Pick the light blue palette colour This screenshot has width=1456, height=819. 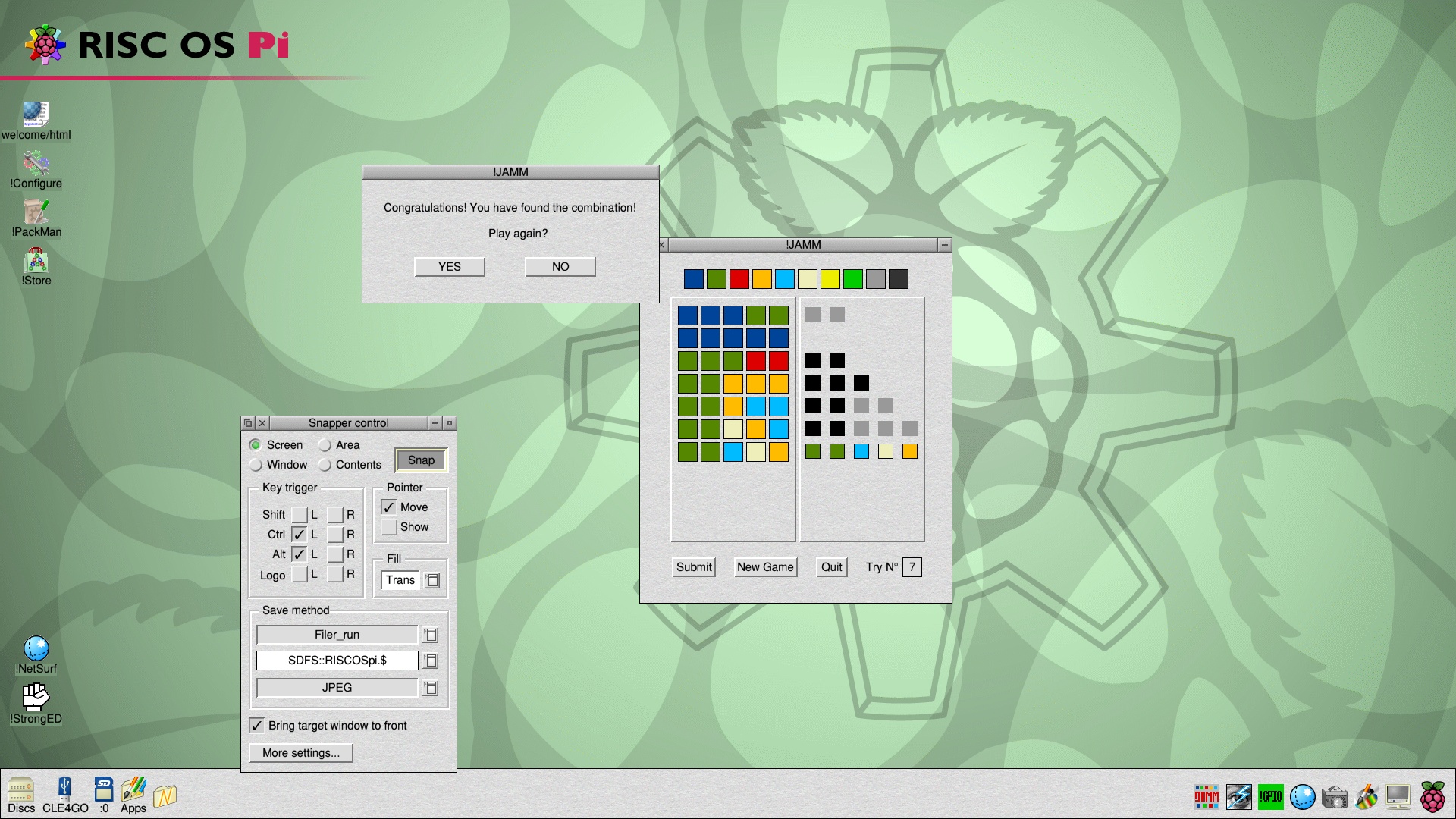coord(785,279)
